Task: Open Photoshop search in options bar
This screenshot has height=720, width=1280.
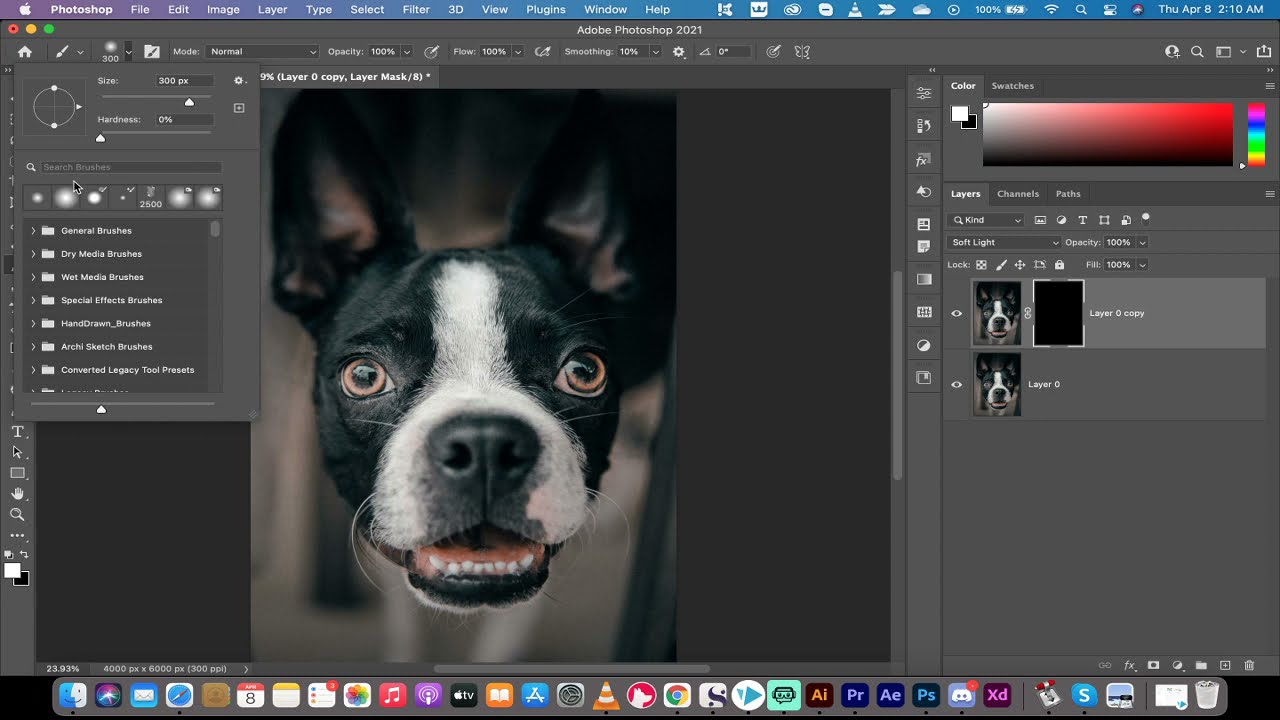Action: point(1197,51)
